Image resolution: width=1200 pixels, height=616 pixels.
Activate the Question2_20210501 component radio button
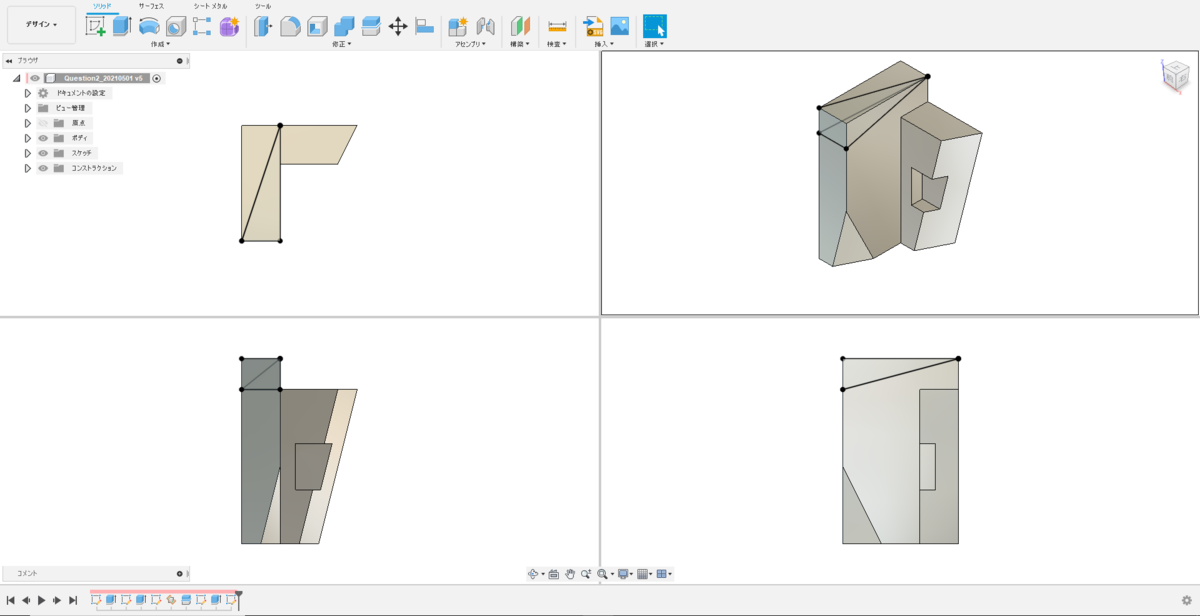click(x=157, y=78)
